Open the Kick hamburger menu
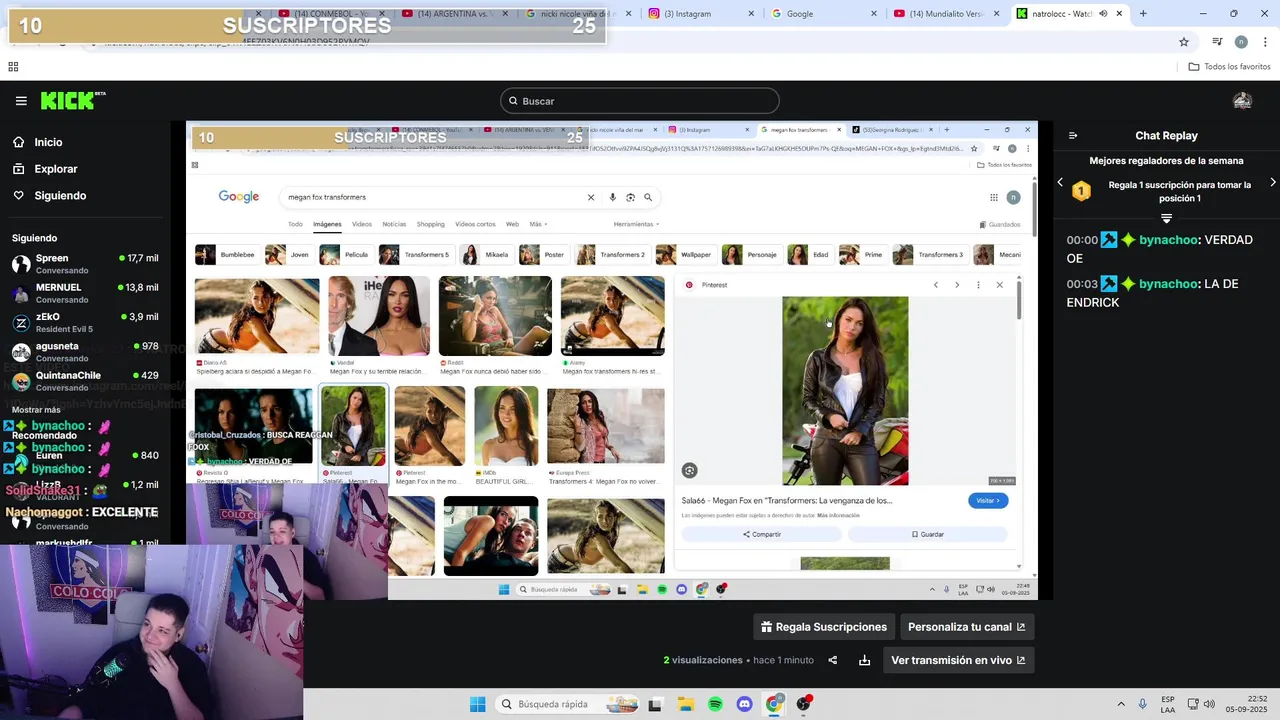Screen dimensions: 1280x720 click(21, 101)
